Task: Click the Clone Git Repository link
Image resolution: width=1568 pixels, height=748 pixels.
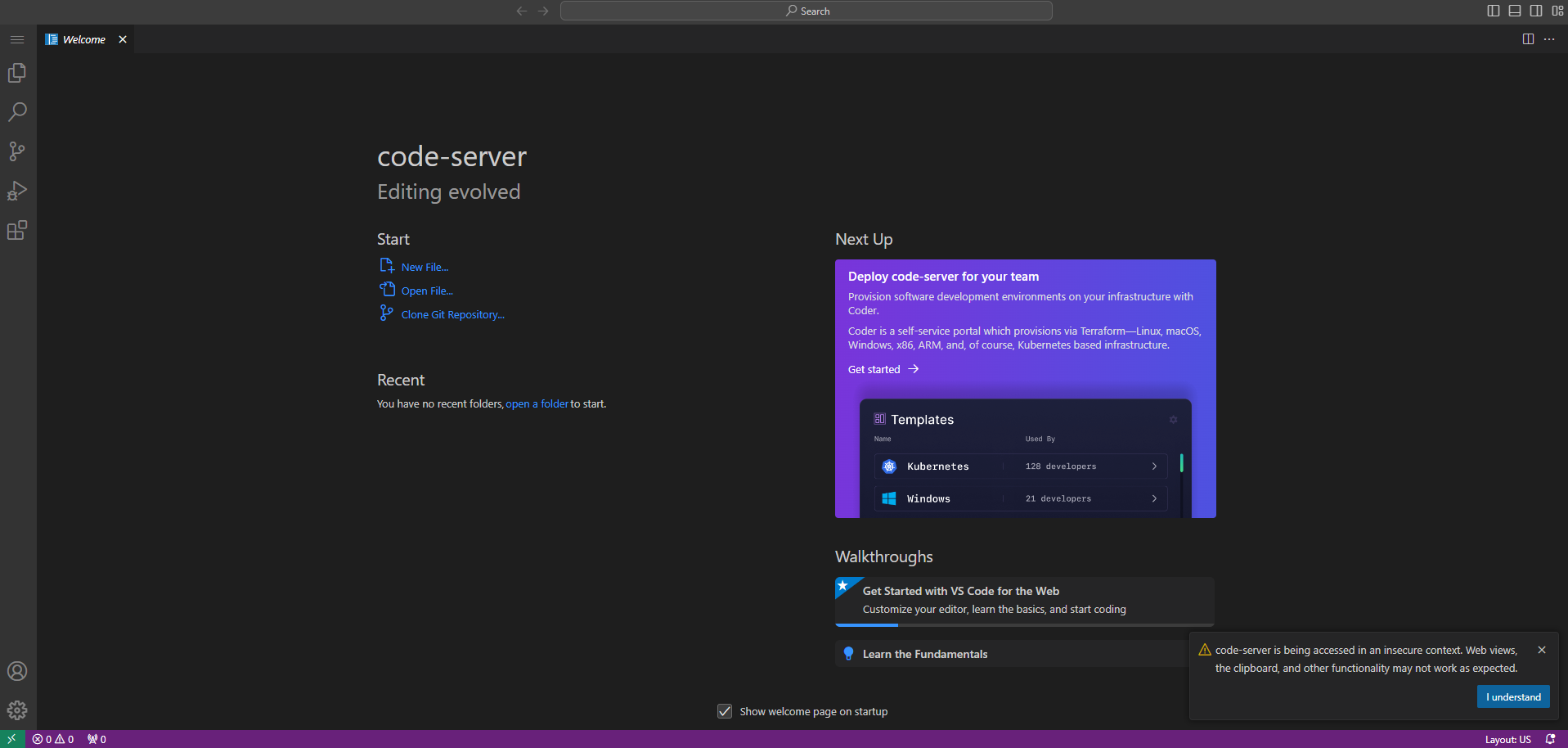Action: (452, 313)
